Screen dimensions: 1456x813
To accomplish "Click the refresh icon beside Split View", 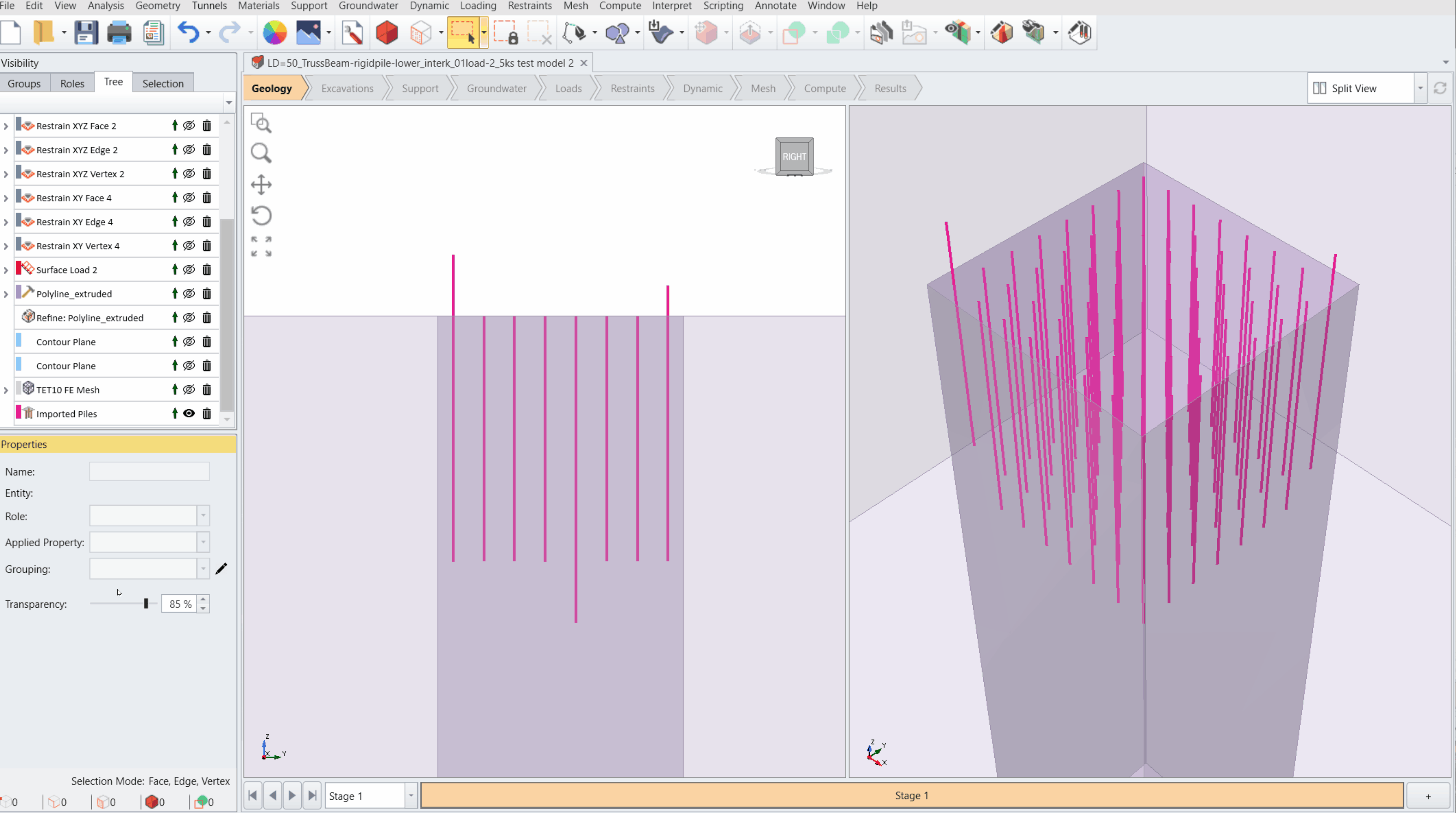I will pyautogui.click(x=1440, y=88).
